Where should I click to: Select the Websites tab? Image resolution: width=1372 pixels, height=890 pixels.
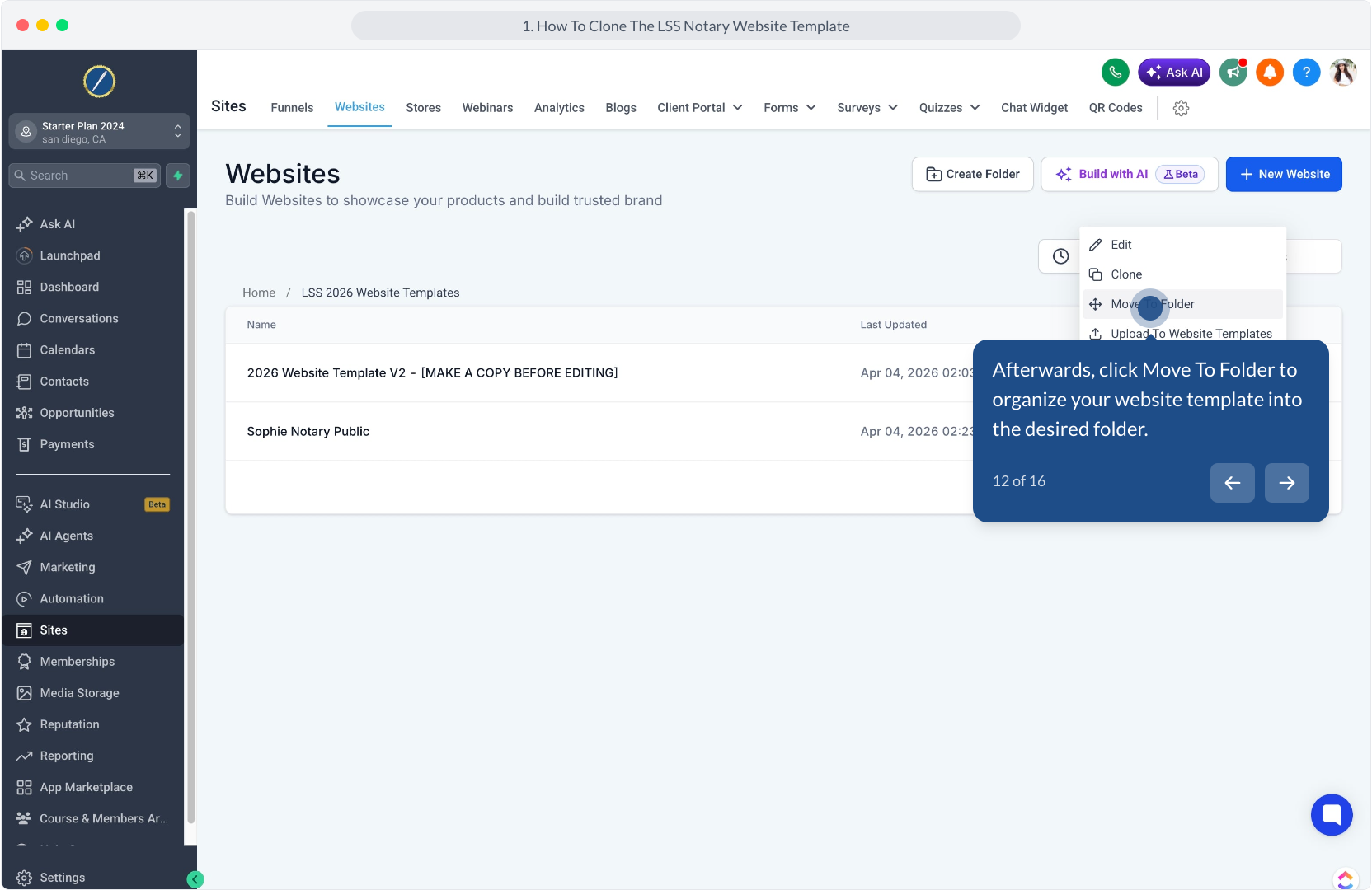pyautogui.click(x=359, y=107)
